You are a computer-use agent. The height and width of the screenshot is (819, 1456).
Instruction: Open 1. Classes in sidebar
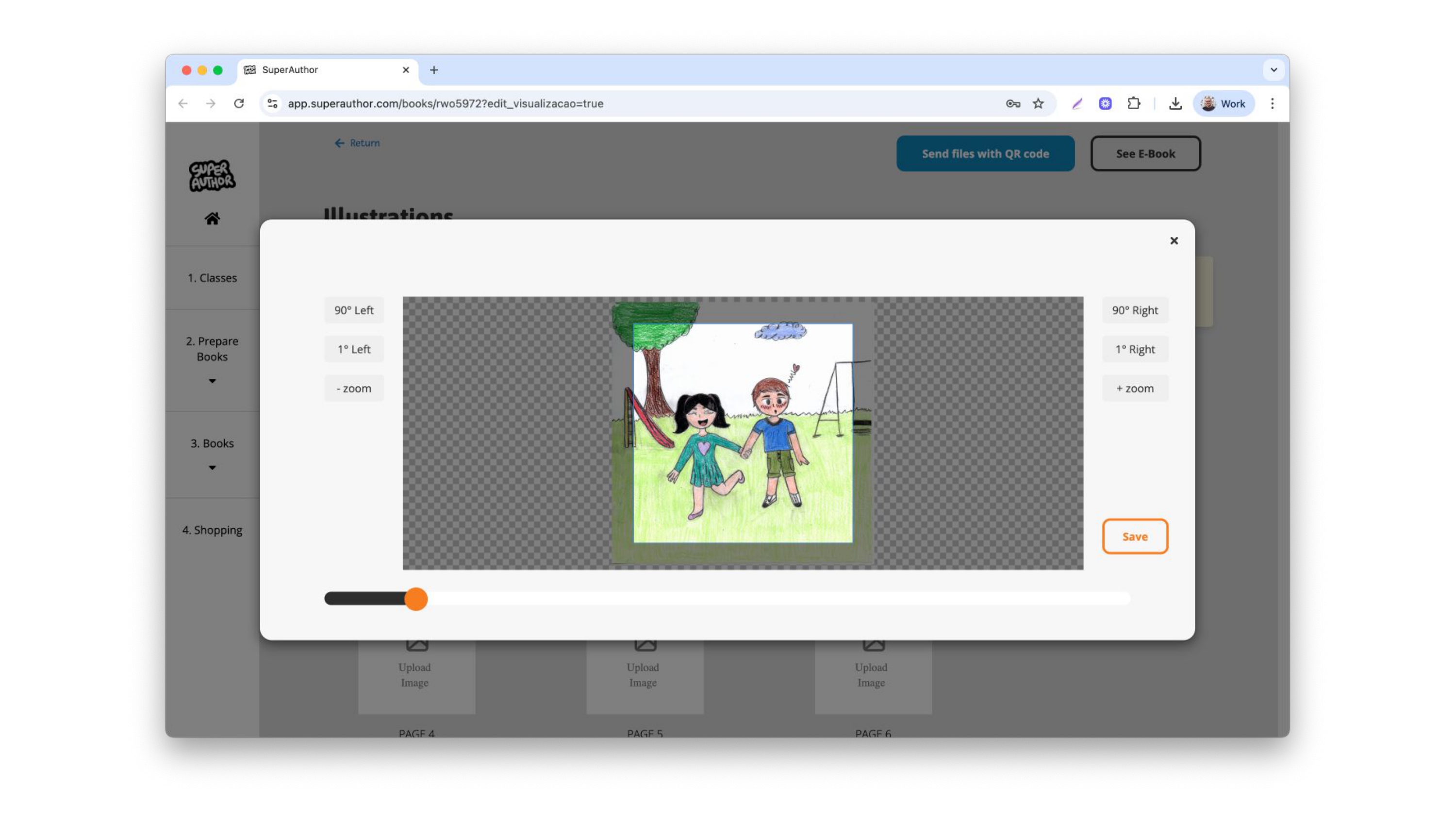click(212, 278)
